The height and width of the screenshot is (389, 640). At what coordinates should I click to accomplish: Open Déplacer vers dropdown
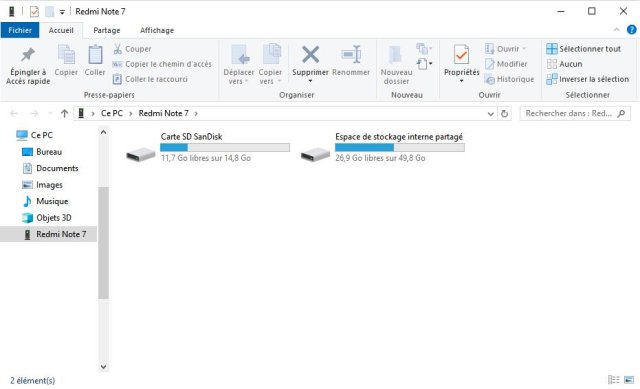tap(239, 65)
